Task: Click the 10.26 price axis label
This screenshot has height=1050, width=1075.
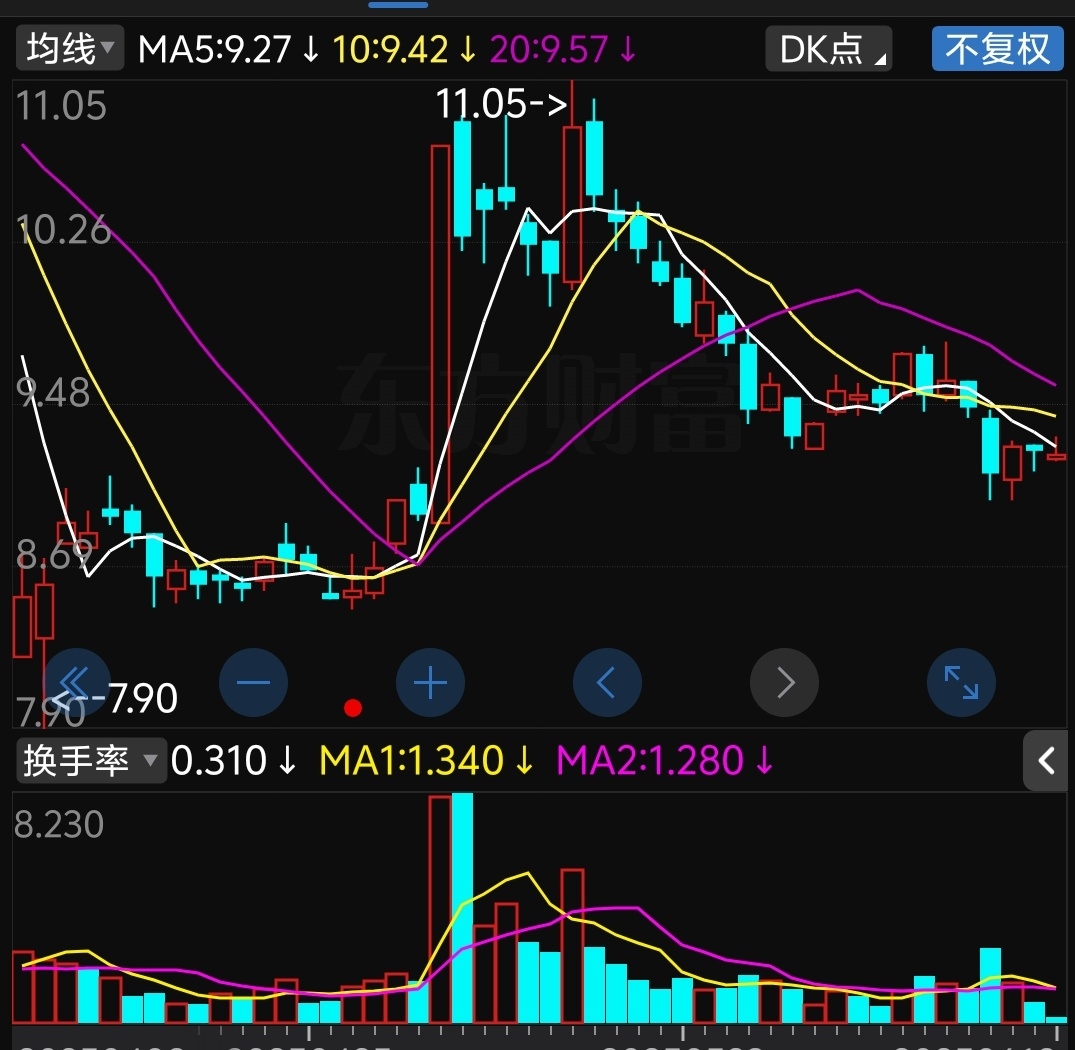Action: click(62, 230)
